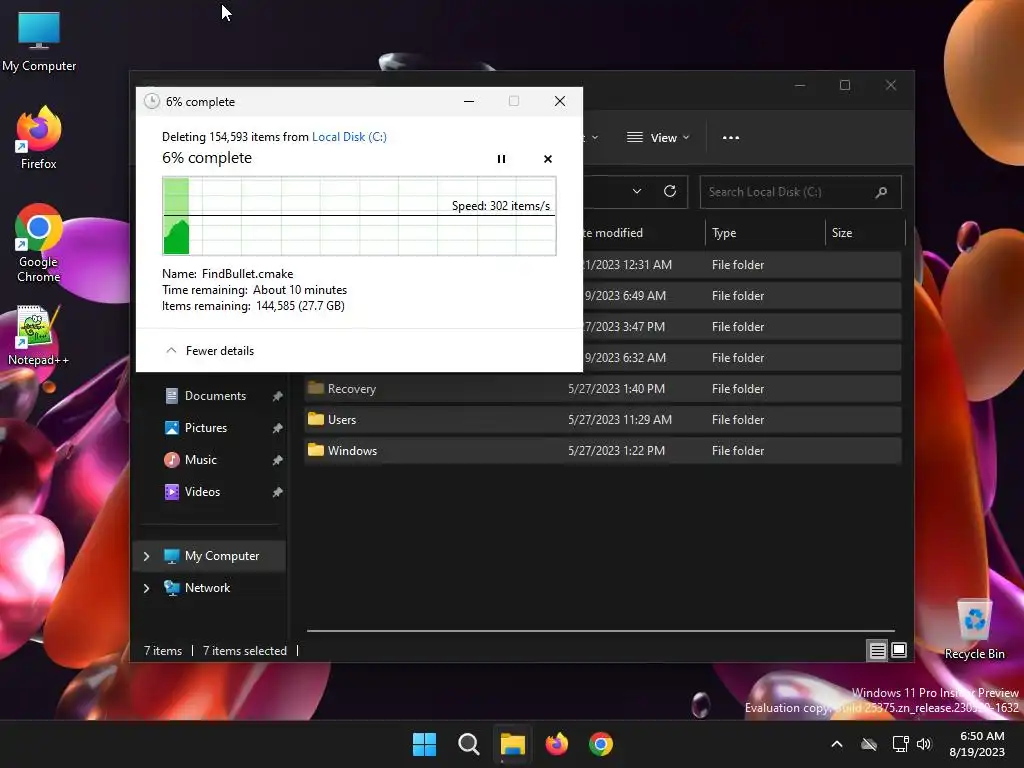Click the deletion speed progress graph

[x=359, y=216]
